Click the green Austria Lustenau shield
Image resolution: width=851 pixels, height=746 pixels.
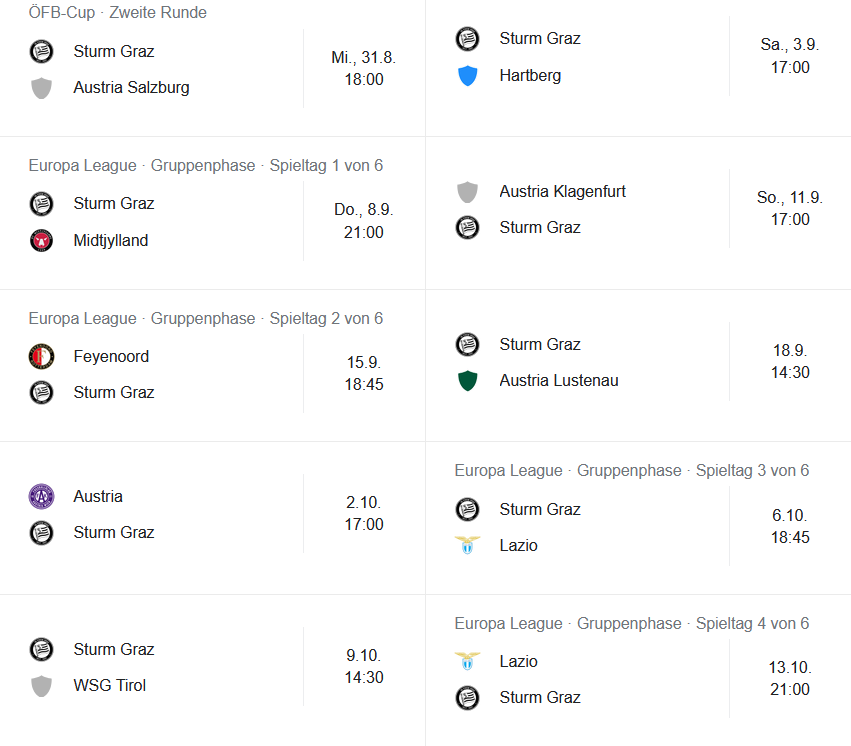pyautogui.click(x=467, y=380)
